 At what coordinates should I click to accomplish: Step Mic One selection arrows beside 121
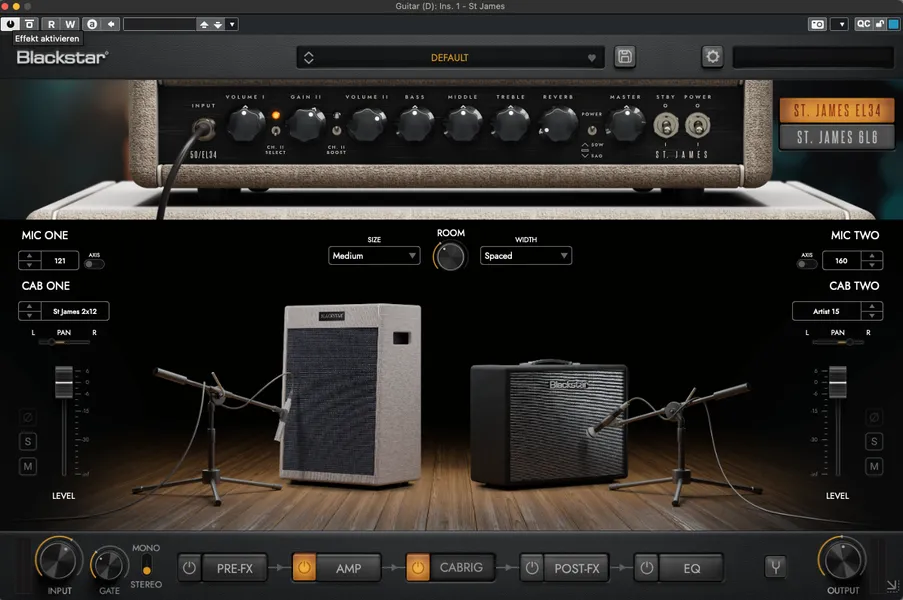(x=29, y=260)
